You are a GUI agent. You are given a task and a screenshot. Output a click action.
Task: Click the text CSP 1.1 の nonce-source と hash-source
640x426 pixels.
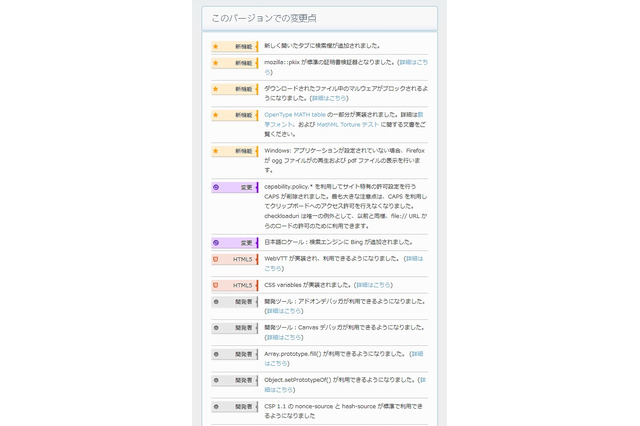[x=344, y=411]
